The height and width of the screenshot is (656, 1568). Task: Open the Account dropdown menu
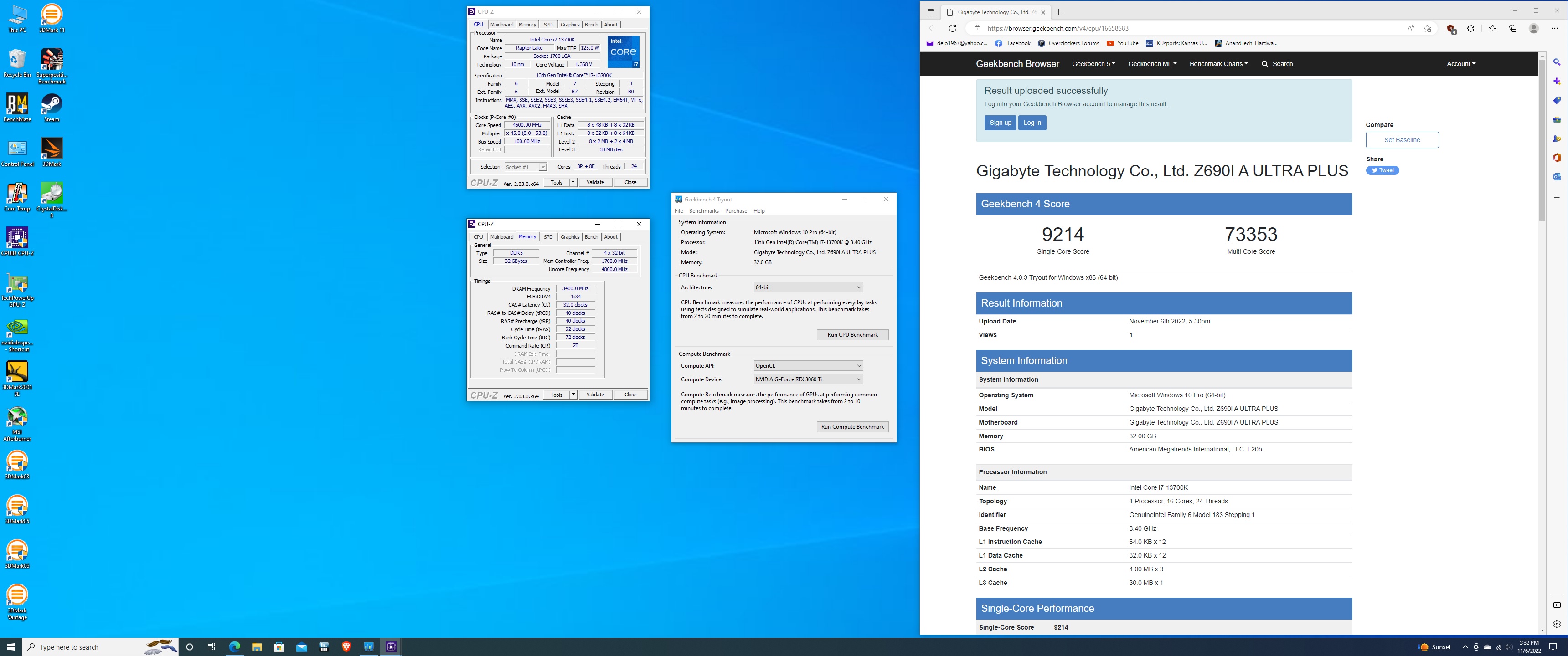(1461, 64)
